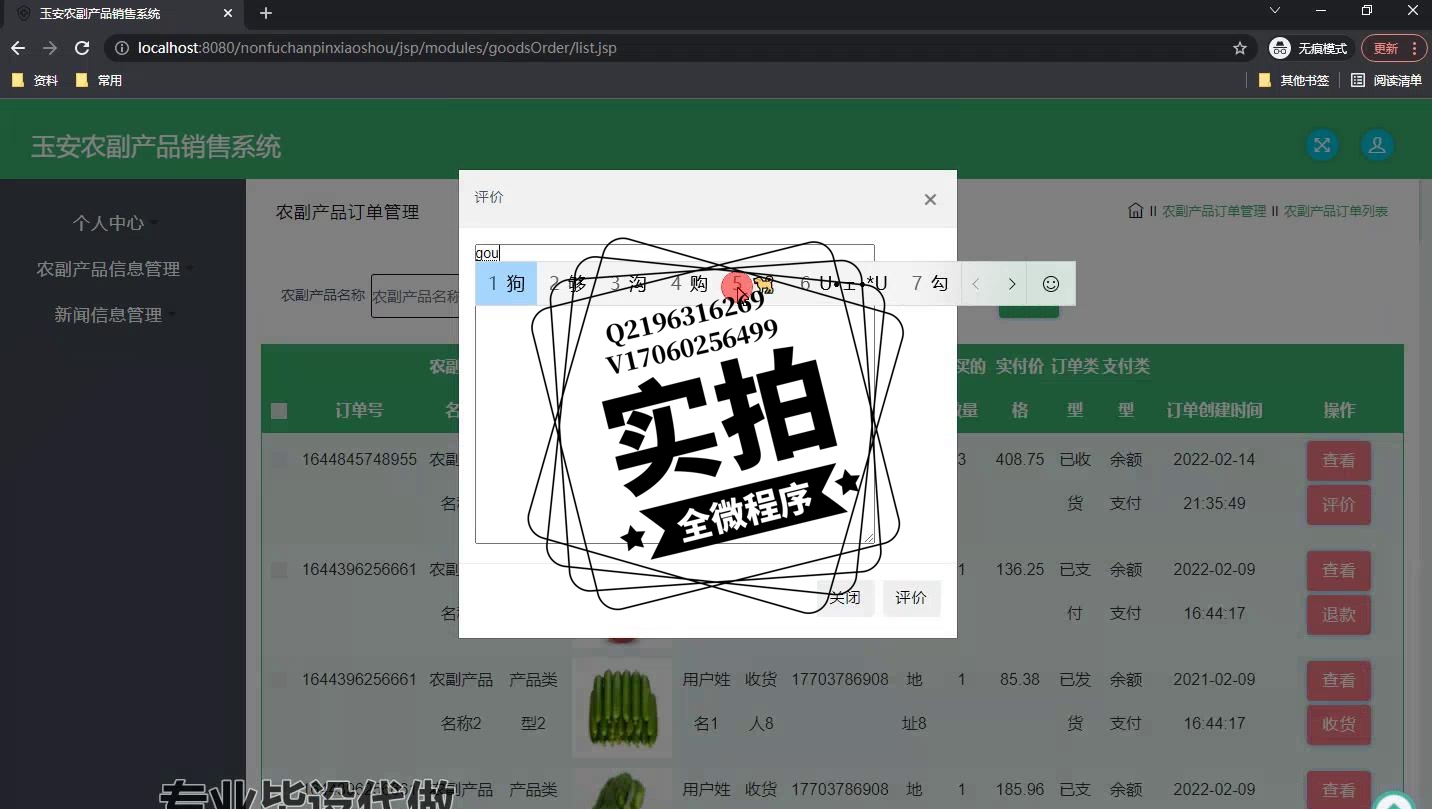Expand 农副产品信息管理 sidebar menu
Image resolution: width=1432 pixels, height=809 pixels.
pyautogui.click(x=113, y=269)
